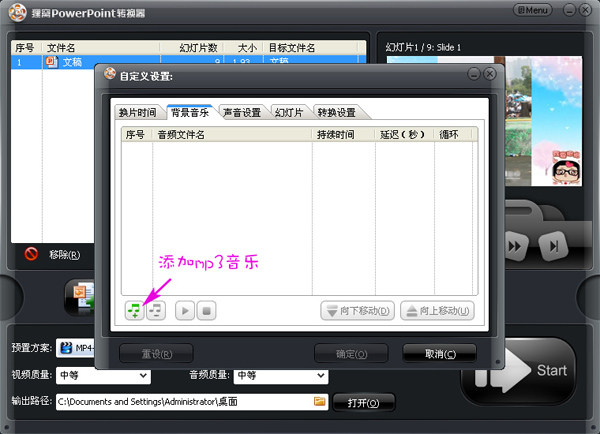This screenshot has height=434, width=600.
Task: Click the PowerPoint file icon in 文稿 row
Action: pos(52,62)
